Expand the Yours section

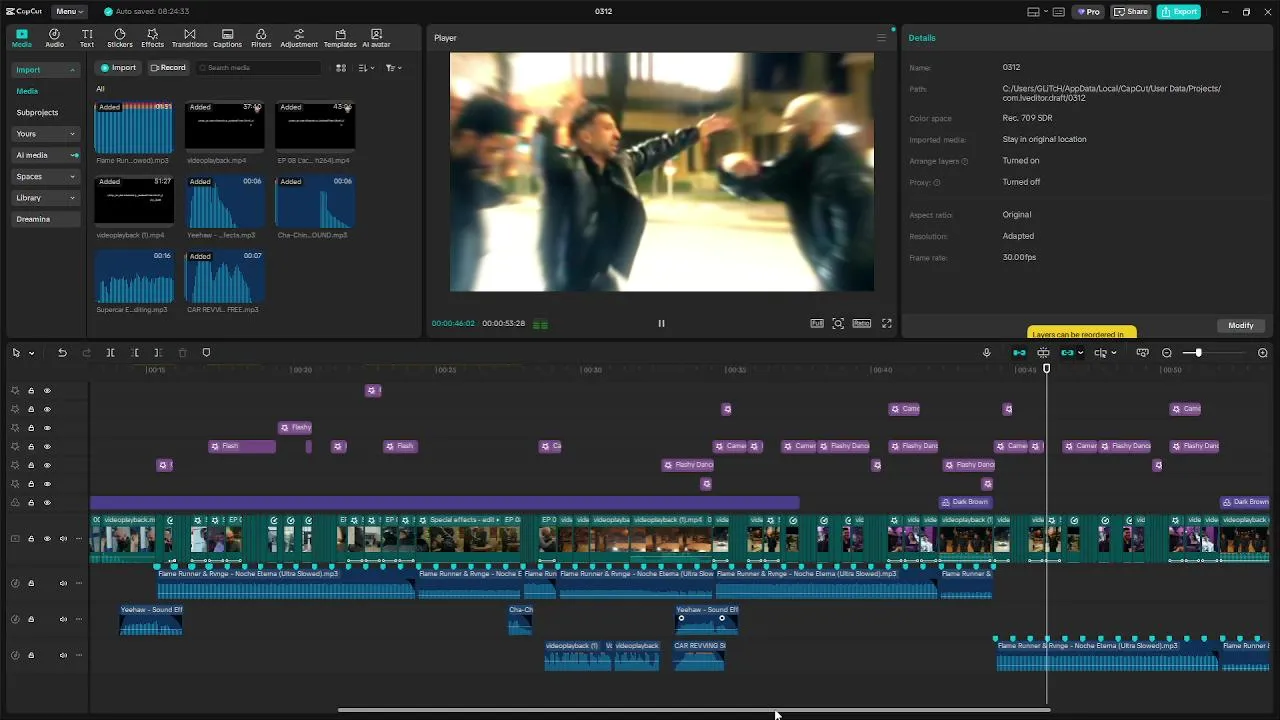[x=72, y=134]
